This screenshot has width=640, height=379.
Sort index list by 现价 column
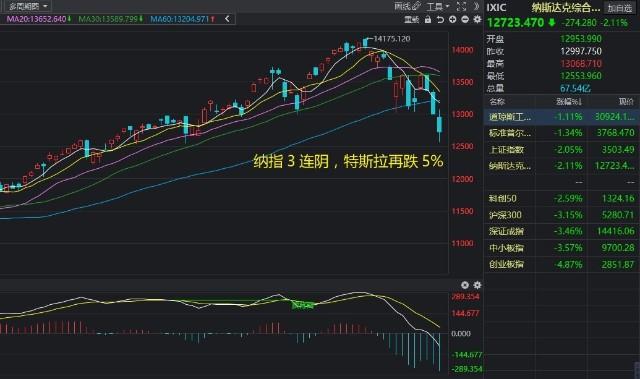pos(626,102)
